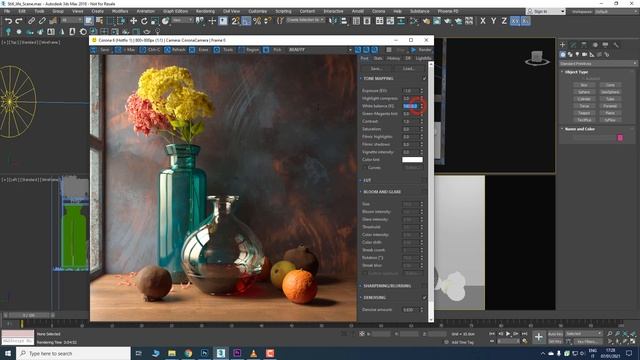Open the Modifiers menu

click(120, 11)
